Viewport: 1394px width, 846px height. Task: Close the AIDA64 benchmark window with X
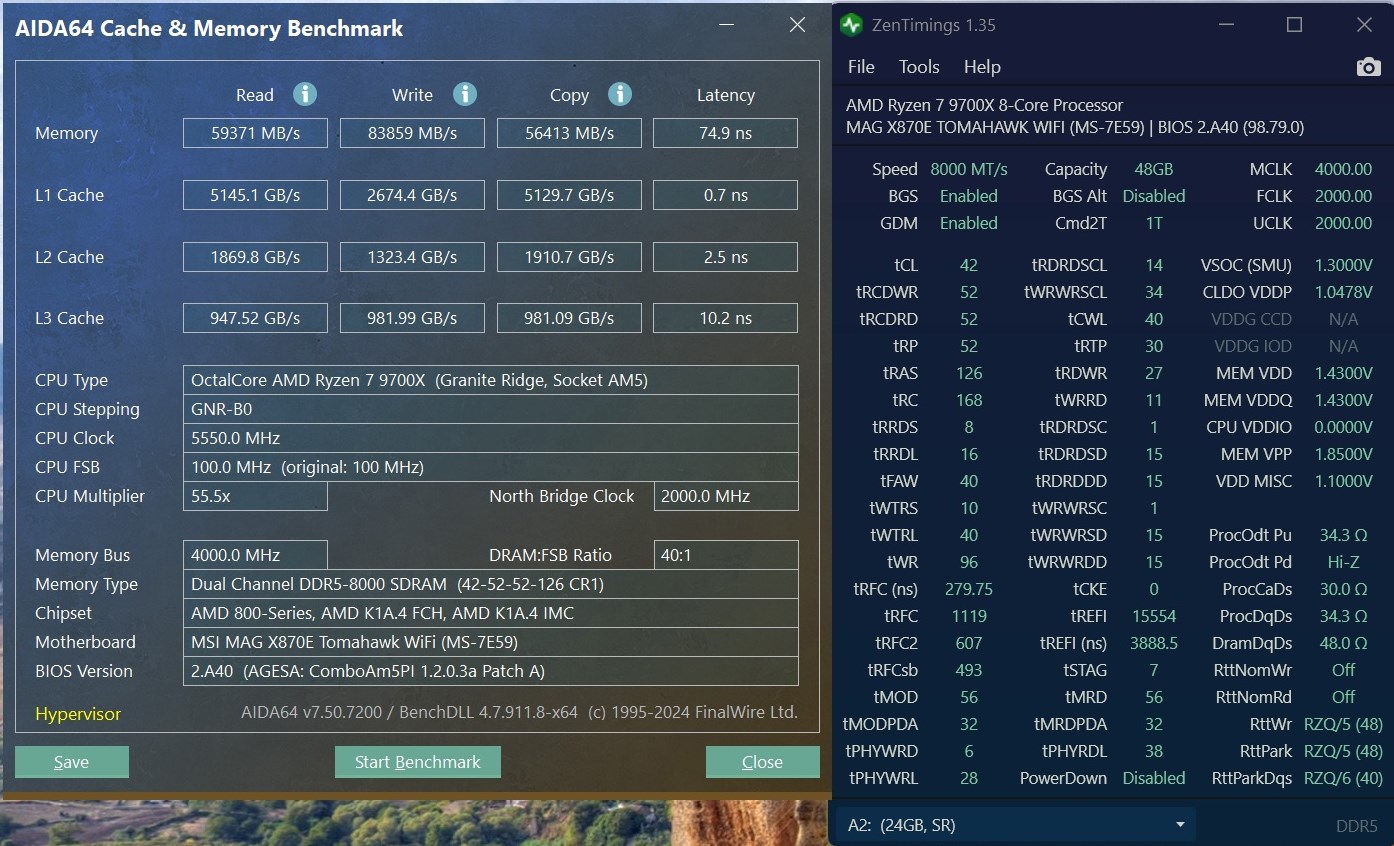(x=797, y=26)
